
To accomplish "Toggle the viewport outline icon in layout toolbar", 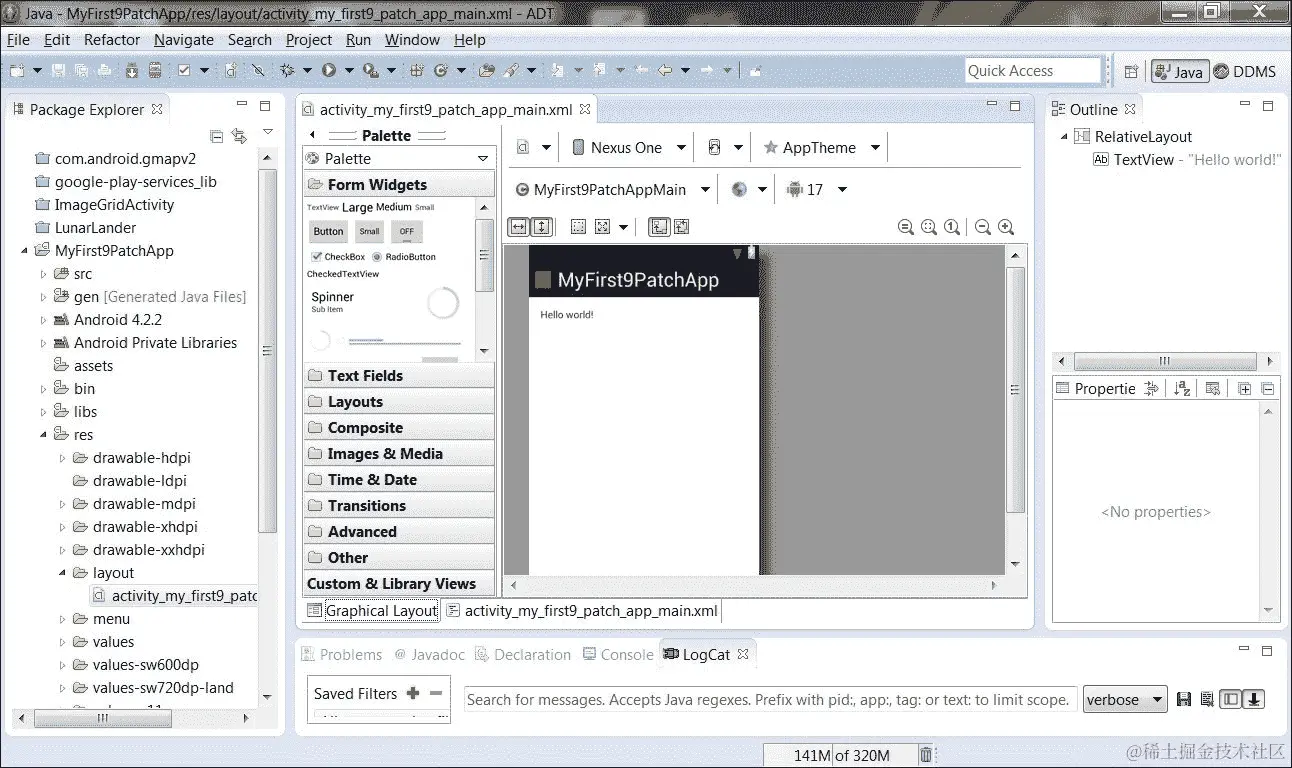I will tap(578, 227).
